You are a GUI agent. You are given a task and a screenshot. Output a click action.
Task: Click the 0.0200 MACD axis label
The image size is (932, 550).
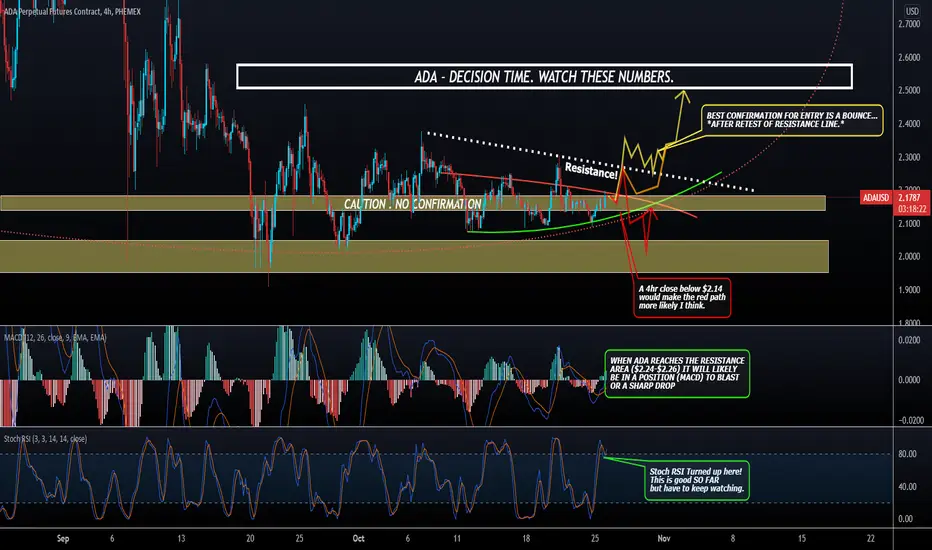coord(909,340)
